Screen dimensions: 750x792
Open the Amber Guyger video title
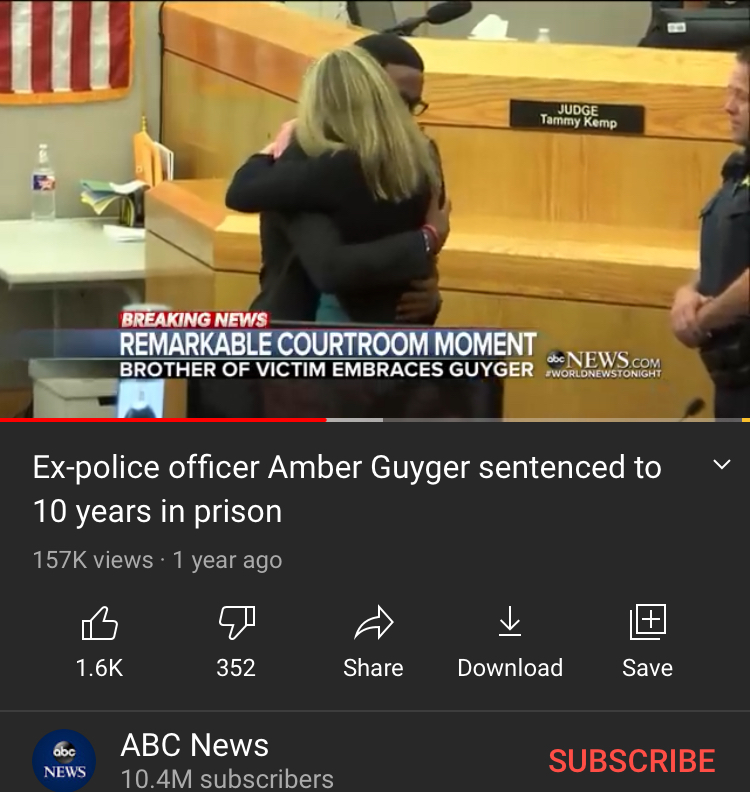click(x=347, y=489)
